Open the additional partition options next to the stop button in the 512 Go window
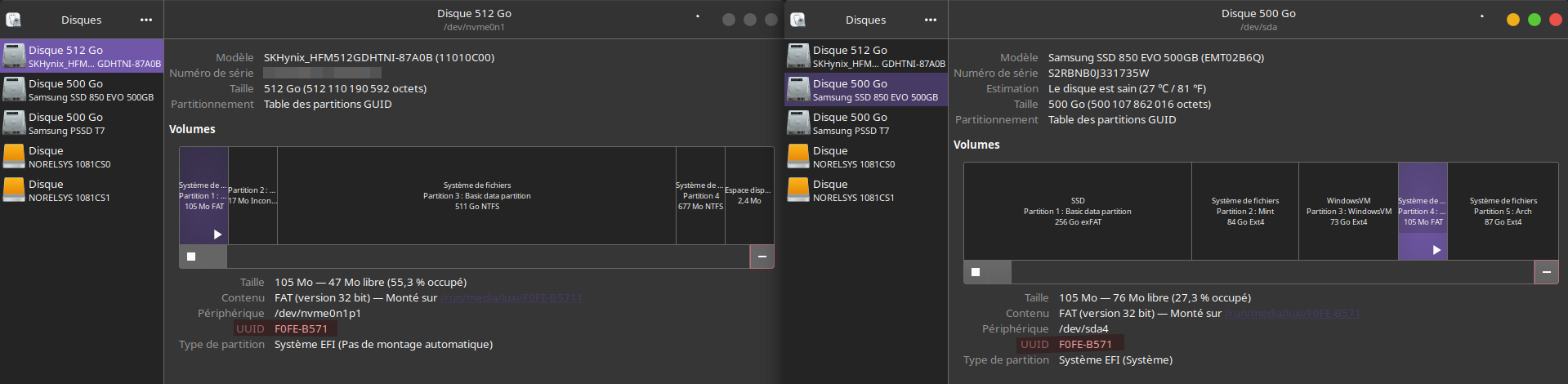This screenshot has height=384, width=1568. click(x=215, y=257)
